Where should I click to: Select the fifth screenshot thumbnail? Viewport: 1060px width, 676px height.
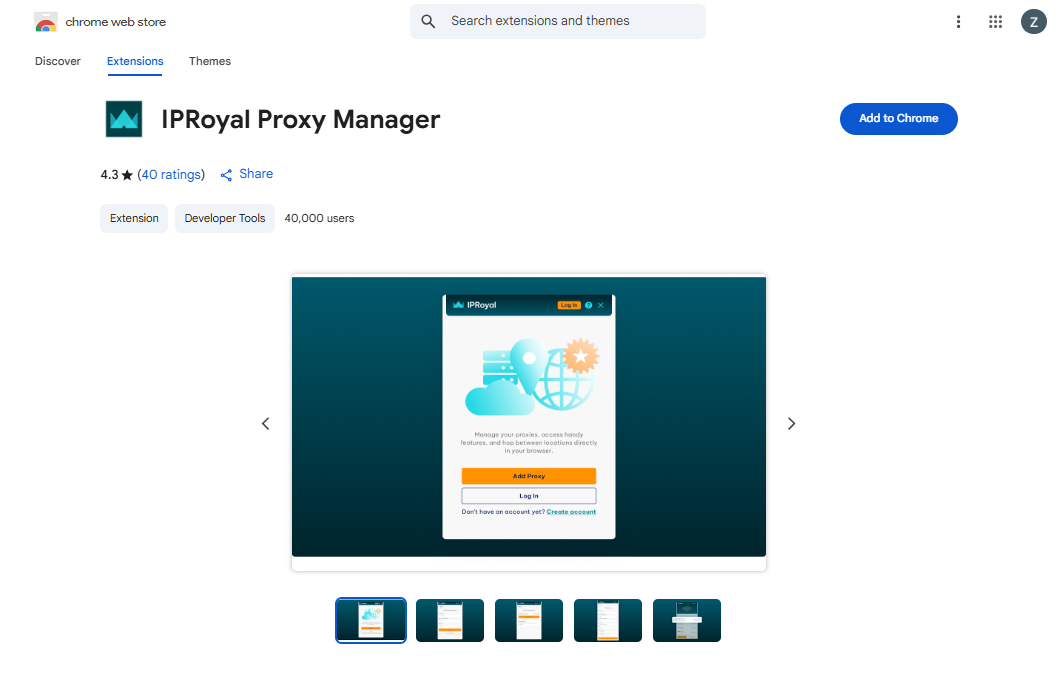click(687, 620)
